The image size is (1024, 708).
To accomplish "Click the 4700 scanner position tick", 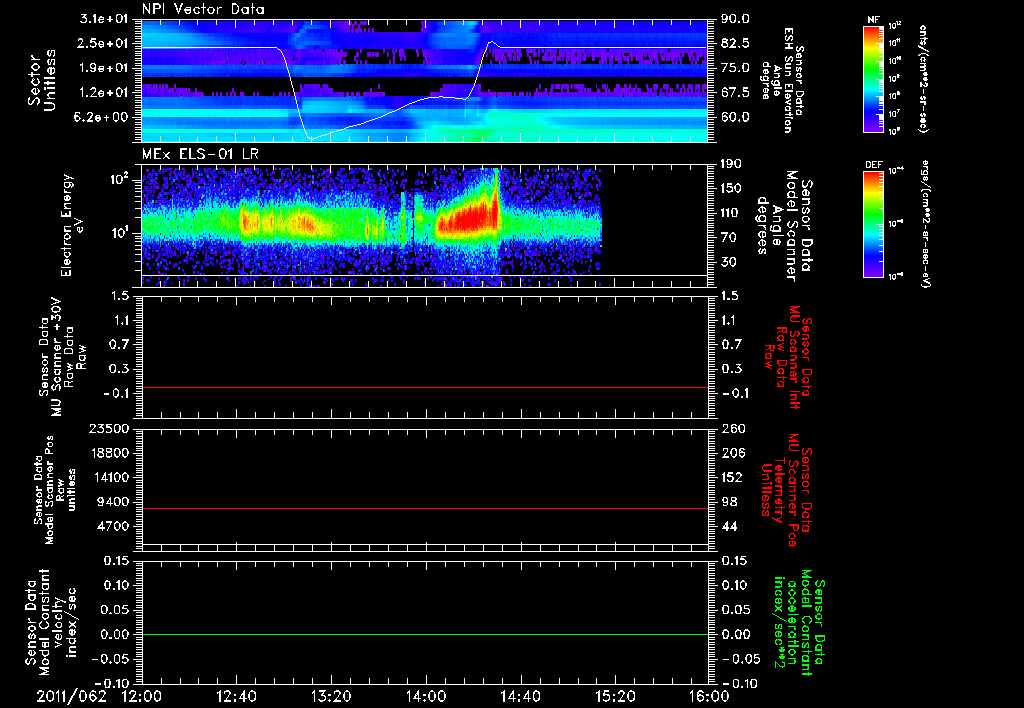I will pyautogui.click(x=114, y=526).
